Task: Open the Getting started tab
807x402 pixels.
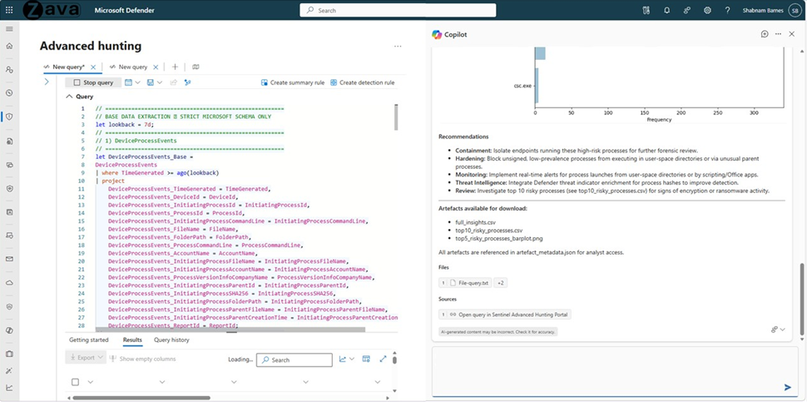Action: tap(89, 340)
